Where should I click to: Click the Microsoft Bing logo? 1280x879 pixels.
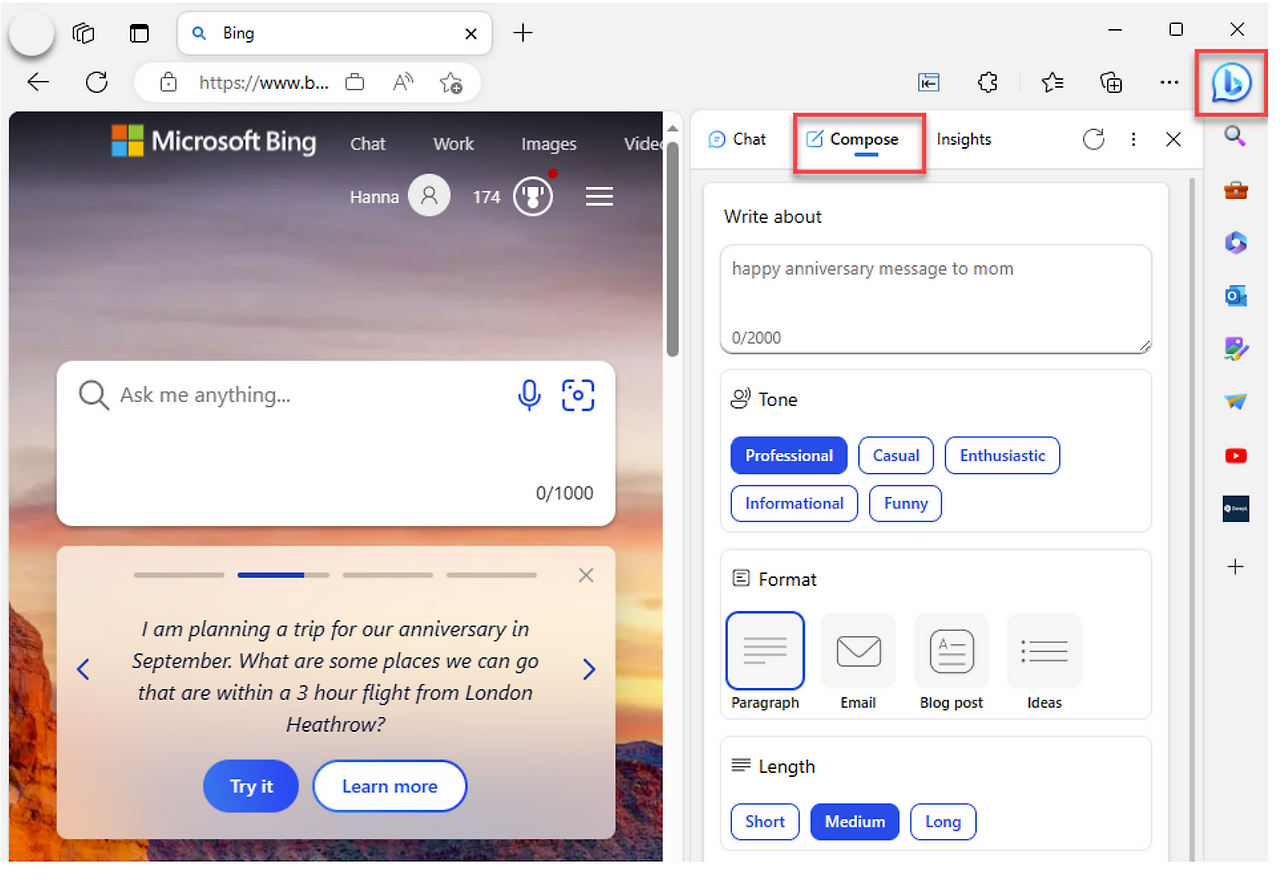[x=213, y=141]
